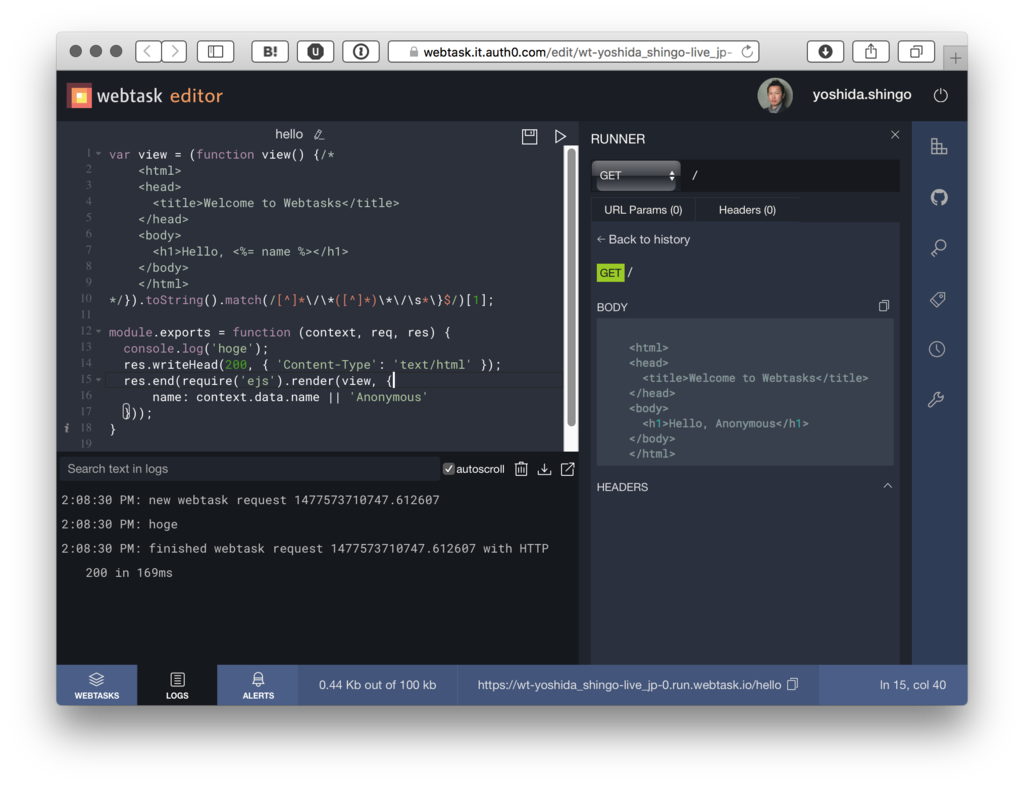Image resolution: width=1024 pixels, height=786 pixels.
Task: Close the Runner panel
Action: tap(895, 134)
